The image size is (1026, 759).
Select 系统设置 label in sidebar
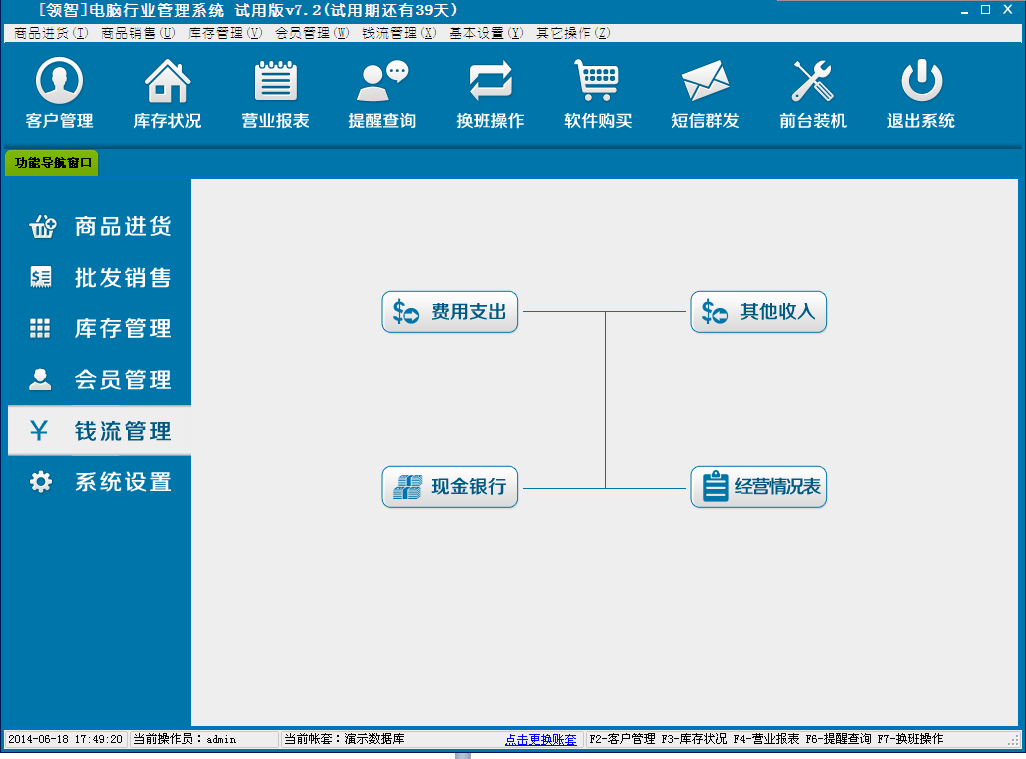(x=123, y=482)
